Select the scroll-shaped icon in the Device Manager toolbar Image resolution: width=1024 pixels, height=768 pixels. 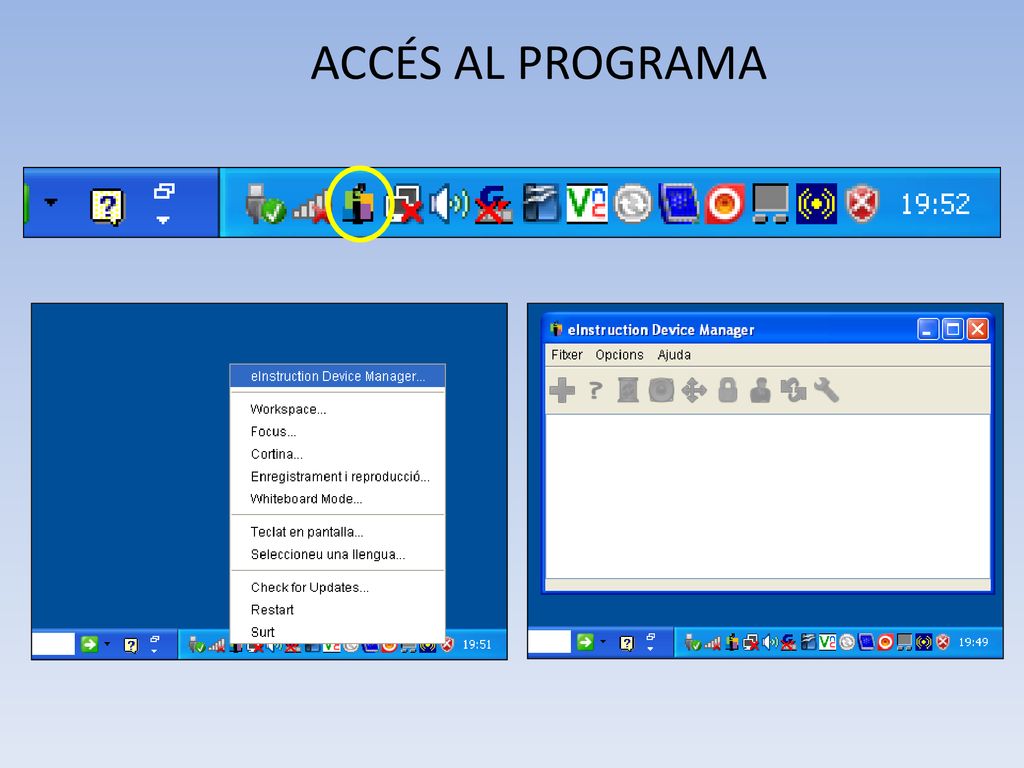(628, 391)
